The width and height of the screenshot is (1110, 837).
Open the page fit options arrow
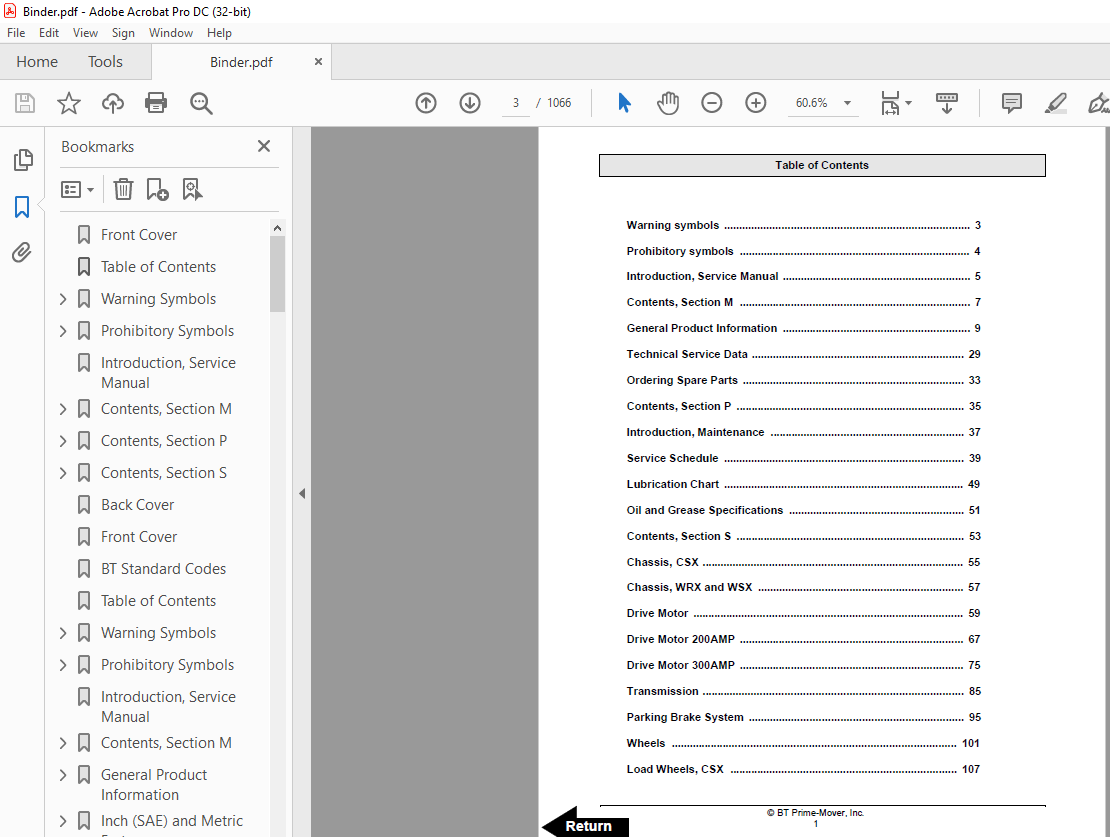coord(908,103)
